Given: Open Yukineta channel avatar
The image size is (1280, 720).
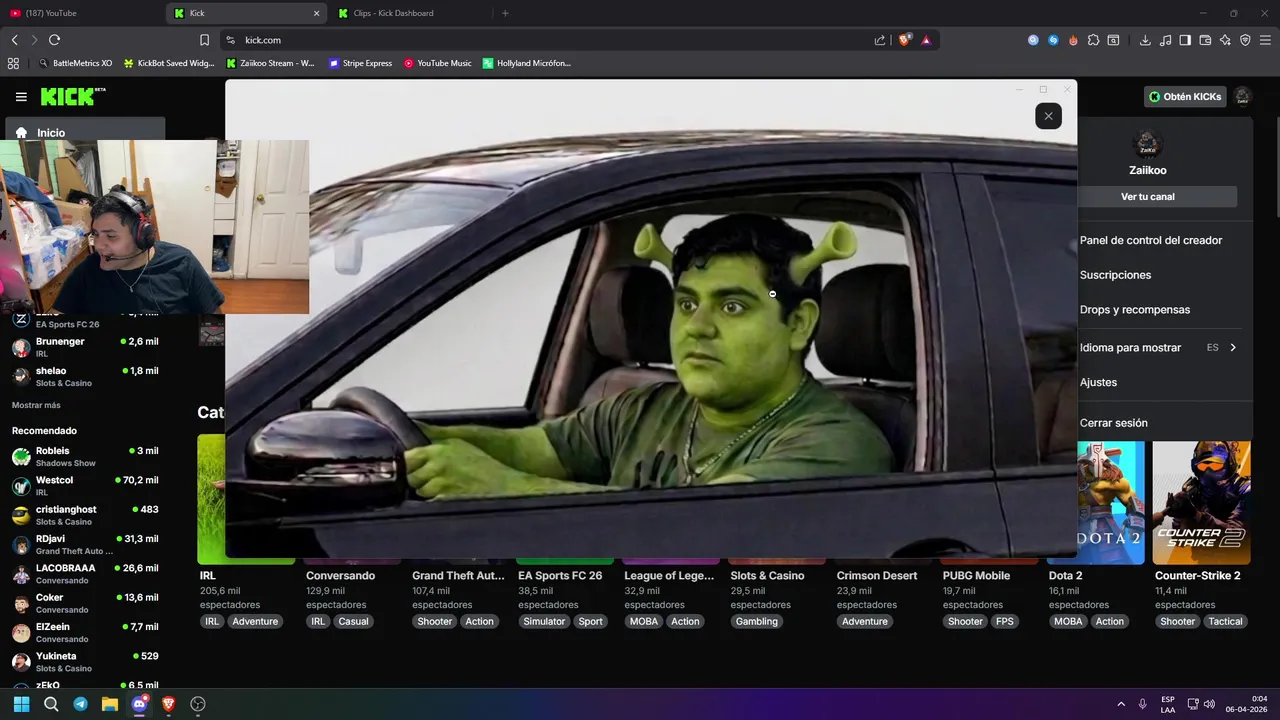Looking at the screenshot, I should [21, 662].
